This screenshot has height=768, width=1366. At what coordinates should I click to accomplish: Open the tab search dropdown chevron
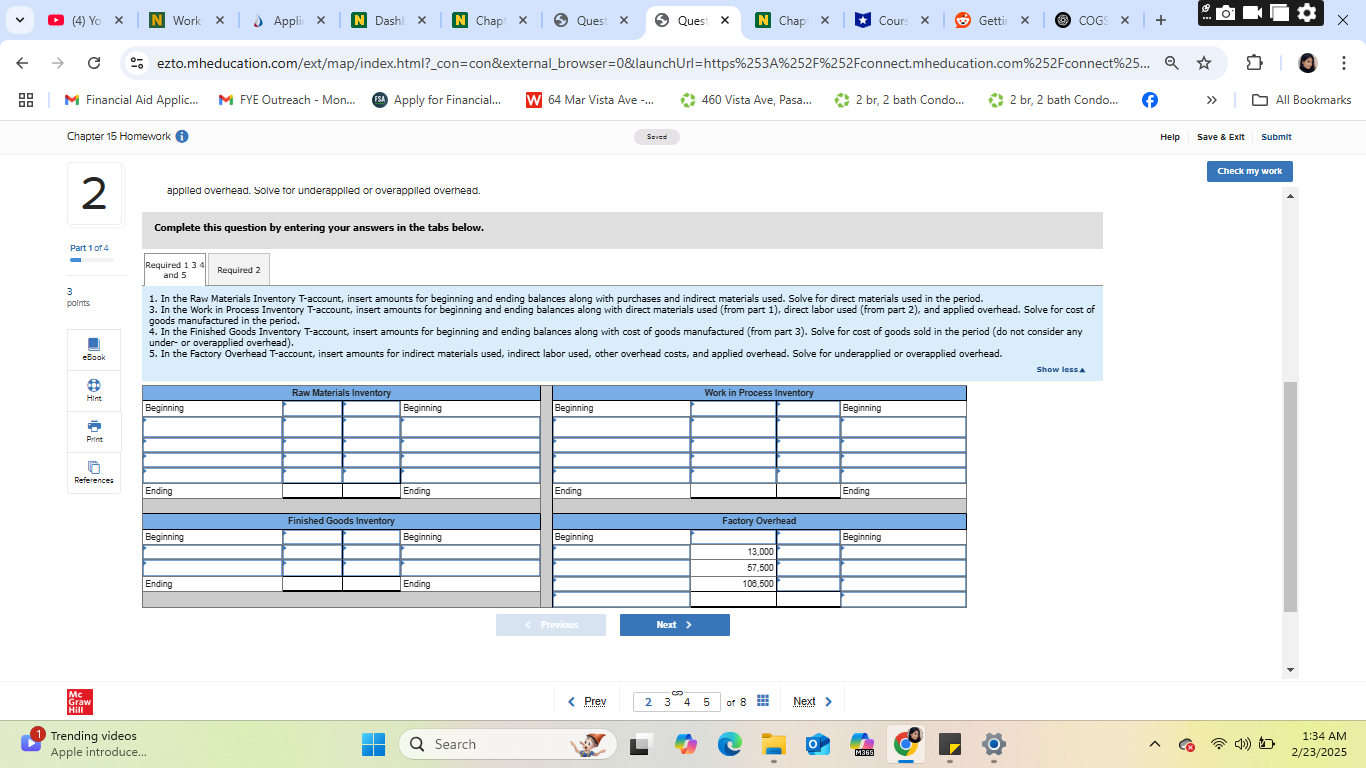point(19,20)
